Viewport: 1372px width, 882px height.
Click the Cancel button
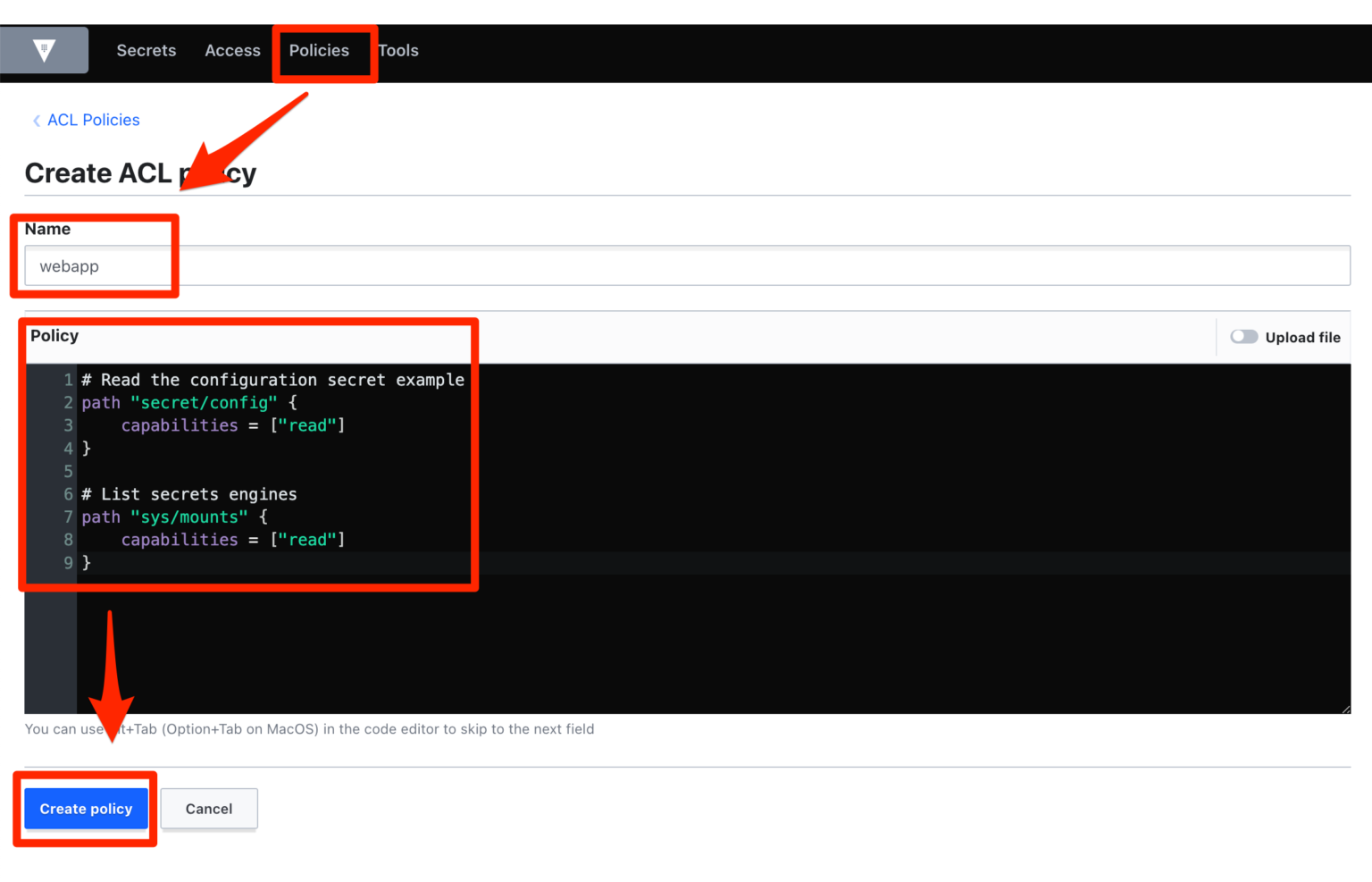[208, 809]
